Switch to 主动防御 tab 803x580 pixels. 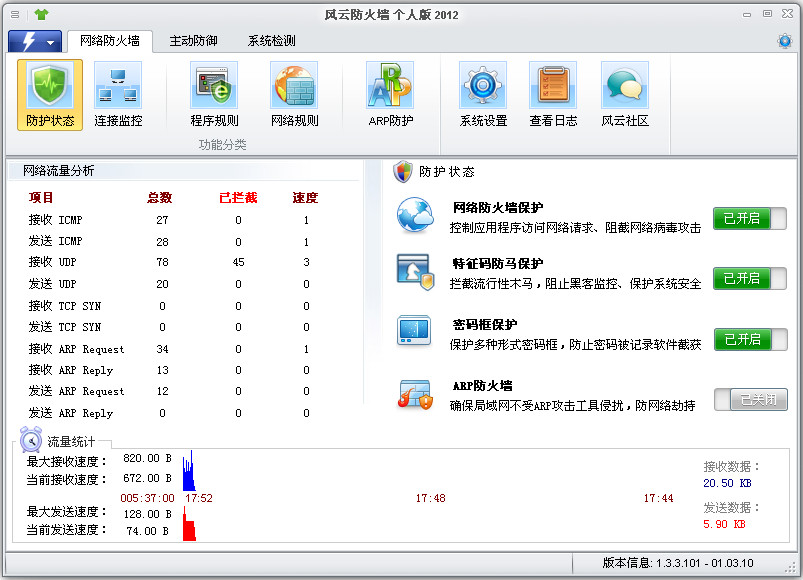coord(194,41)
